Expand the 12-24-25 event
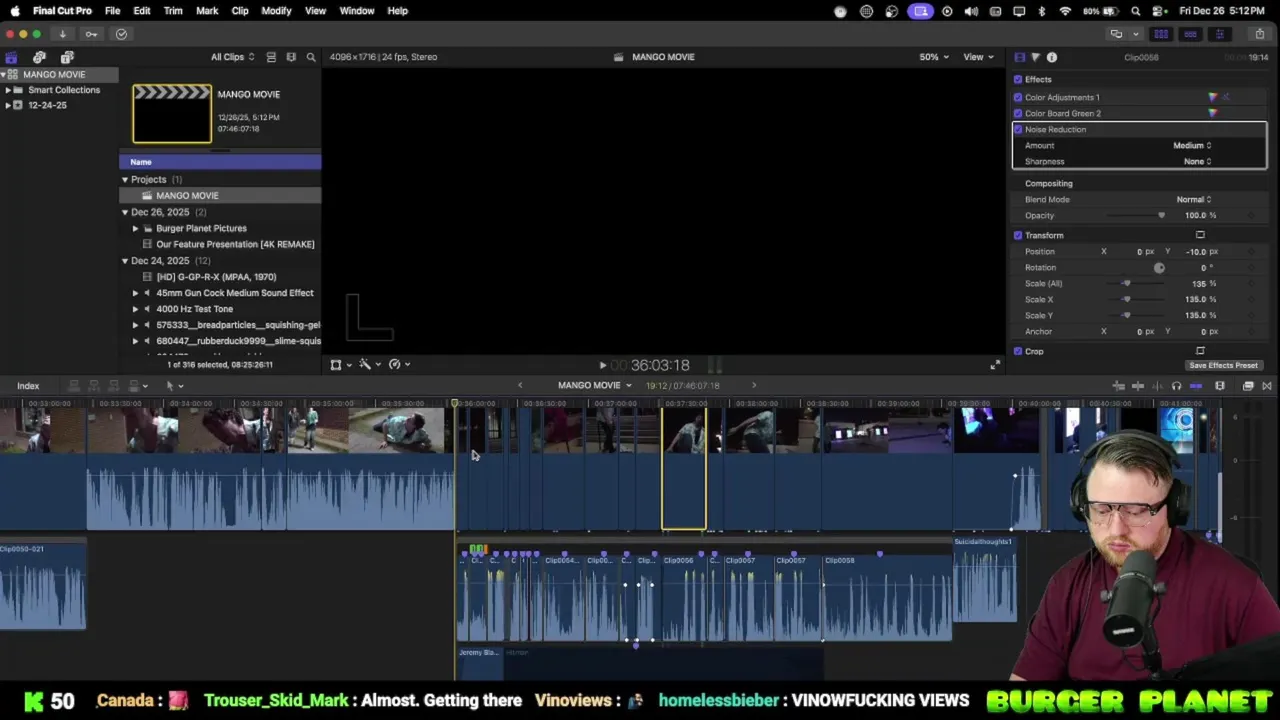This screenshot has width=1280, height=720. coord(8,105)
